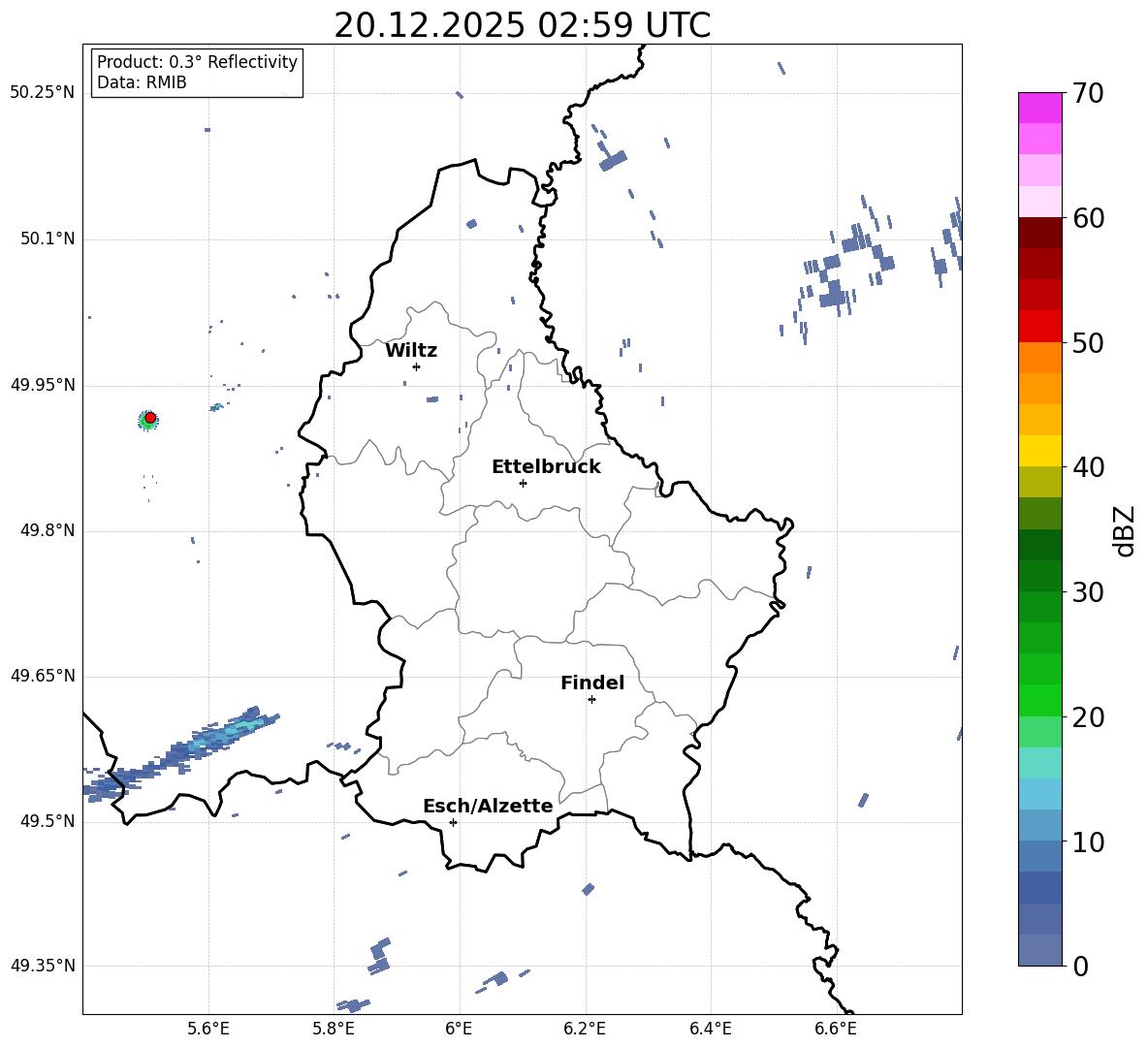Click the 49.8°N latitude label
Viewport: 1148px width, 1048px height.
pyautogui.click(x=48, y=530)
